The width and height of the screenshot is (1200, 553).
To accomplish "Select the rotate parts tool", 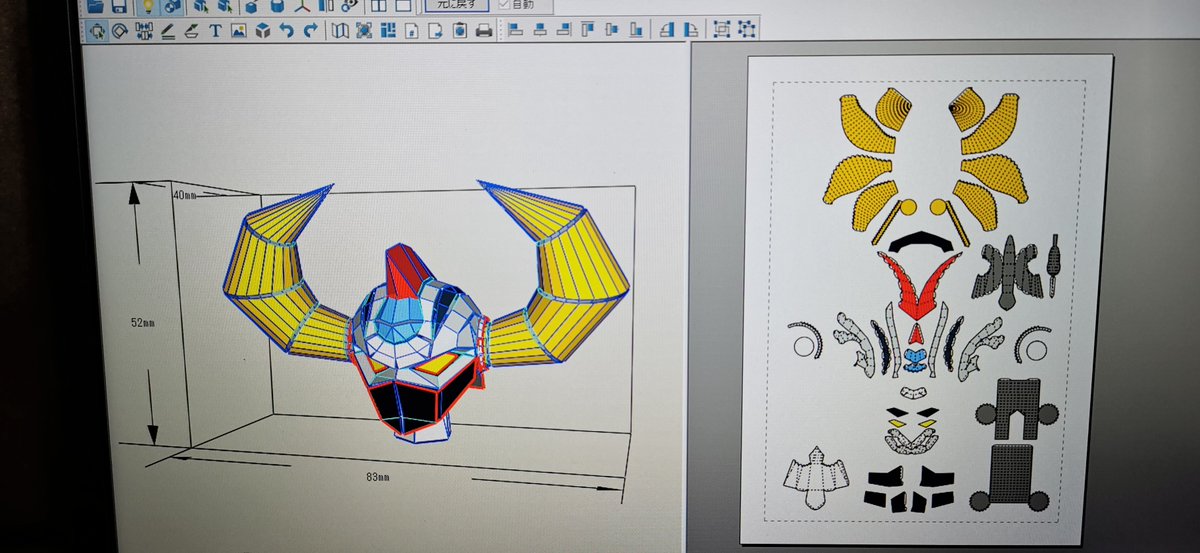I will point(119,30).
